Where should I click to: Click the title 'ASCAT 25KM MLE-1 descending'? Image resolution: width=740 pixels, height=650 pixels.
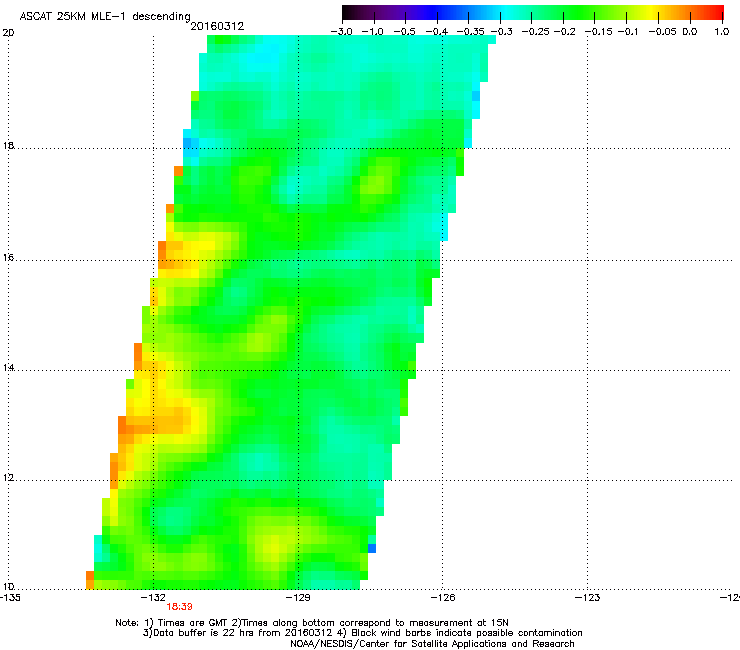click(x=105, y=16)
